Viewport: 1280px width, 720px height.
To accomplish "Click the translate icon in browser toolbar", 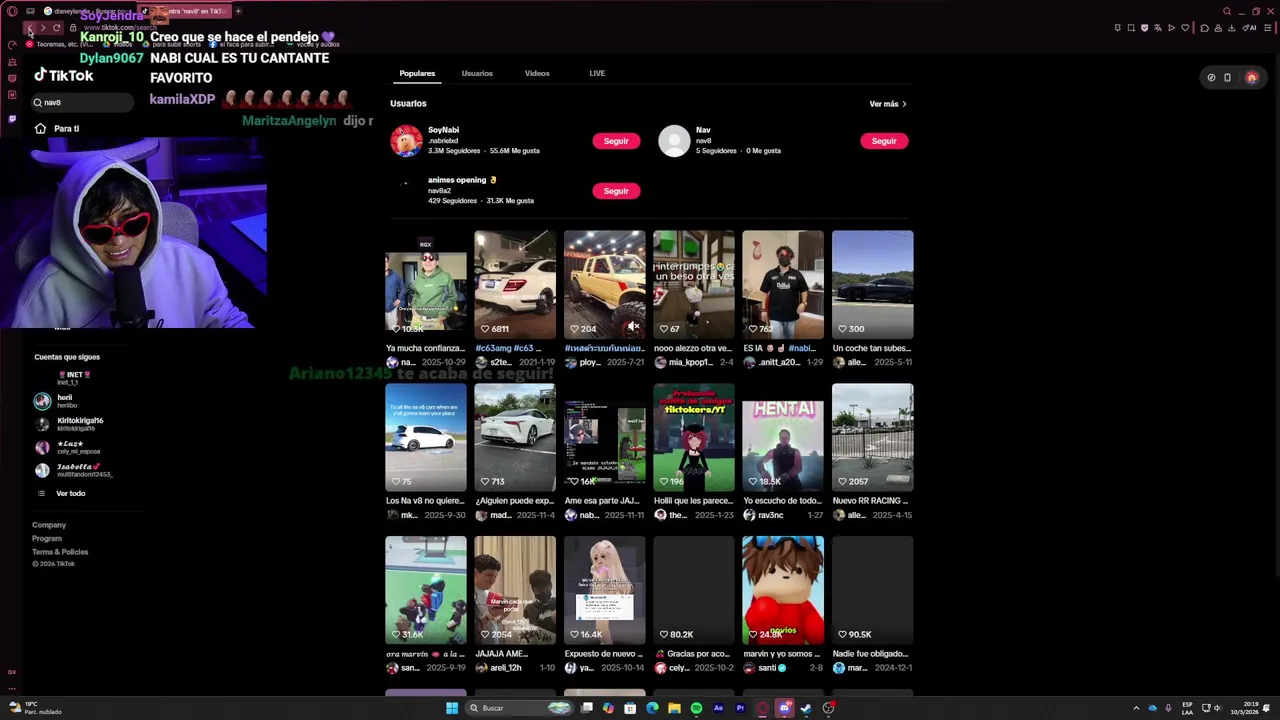I will click(x=1158, y=28).
